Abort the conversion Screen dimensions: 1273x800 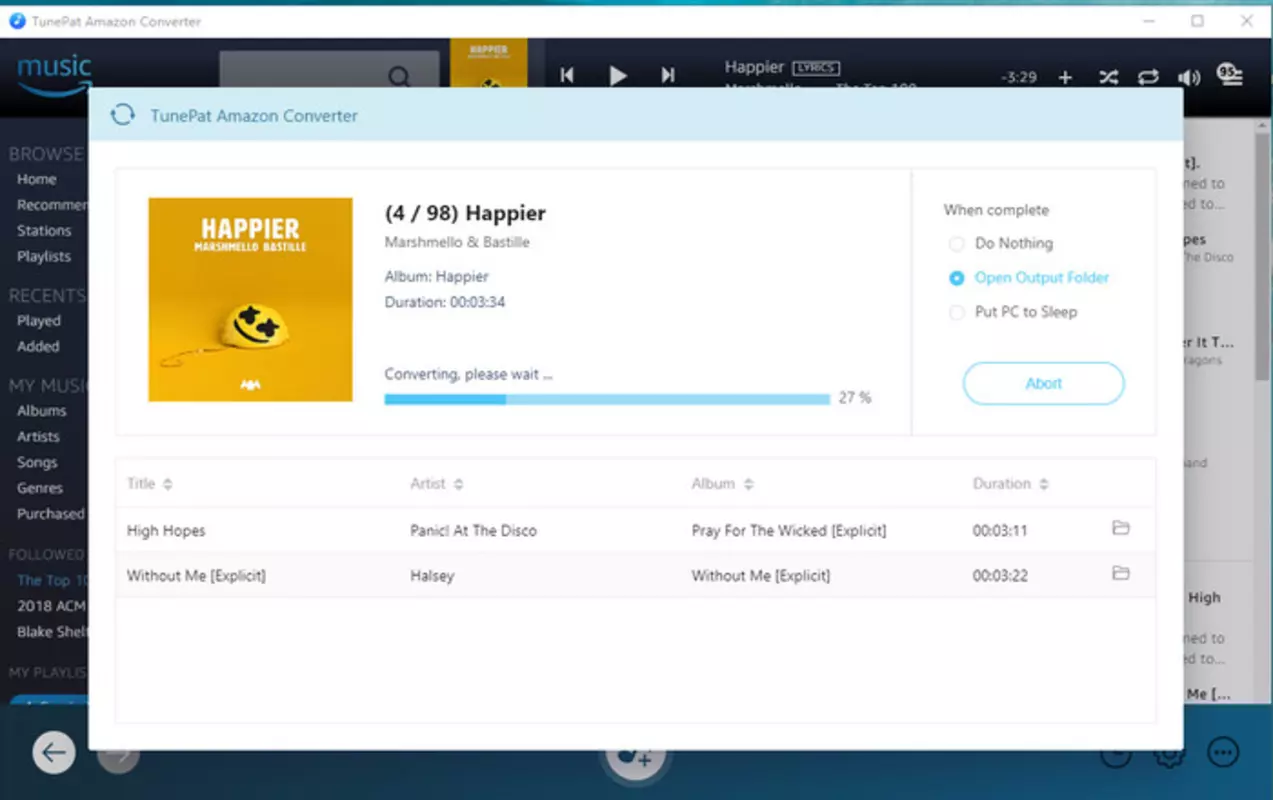[x=1043, y=383]
